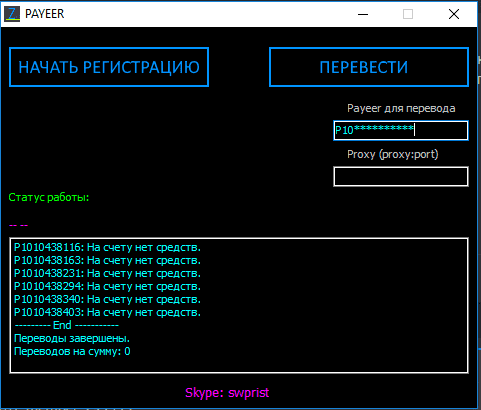
Task: Click the 'Proxy (proxy:port)' label
Action: click(x=393, y=154)
